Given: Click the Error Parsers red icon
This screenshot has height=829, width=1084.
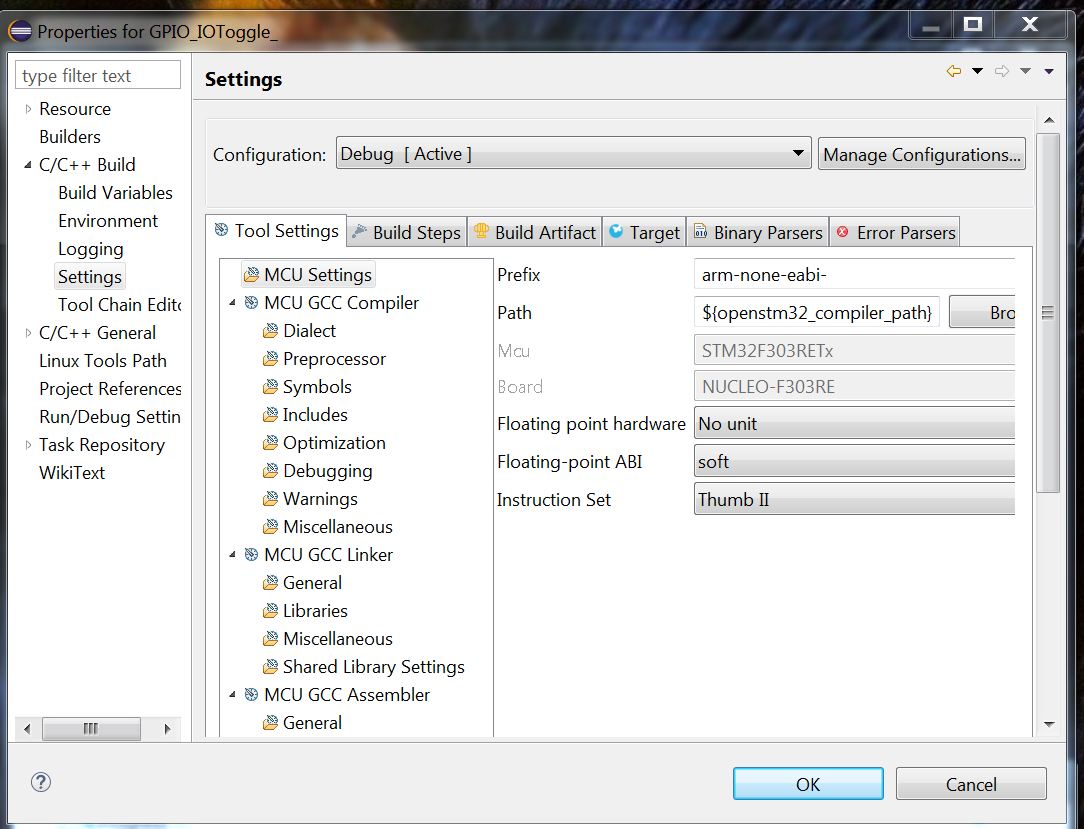Looking at the screenshot, I should coord(842,232).
